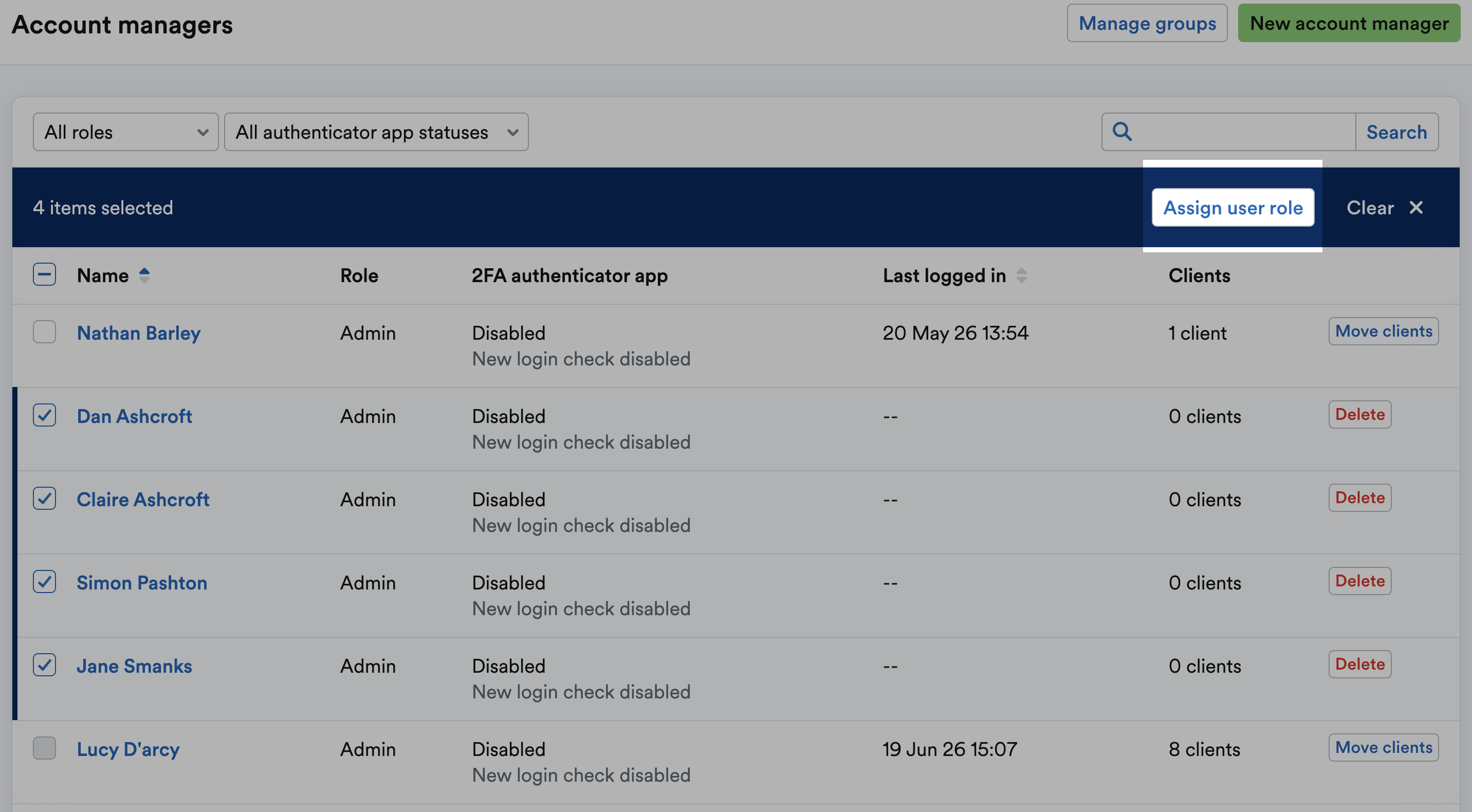Uncheck the Claire Ashcroft checkbox

point(44,499)
